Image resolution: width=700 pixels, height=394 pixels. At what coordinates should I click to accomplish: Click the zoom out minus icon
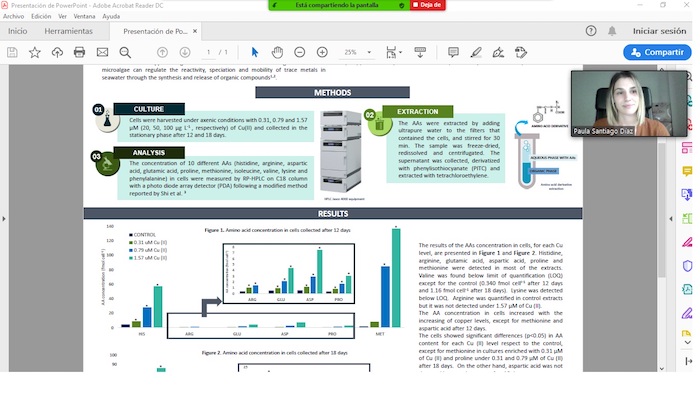click(300, 53)
